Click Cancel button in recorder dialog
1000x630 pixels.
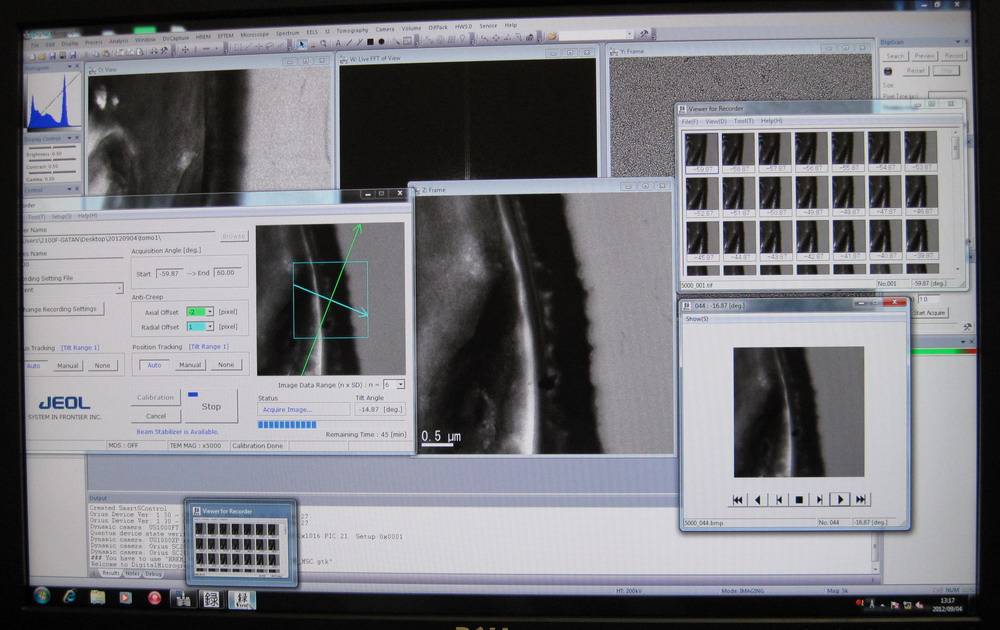156,416
